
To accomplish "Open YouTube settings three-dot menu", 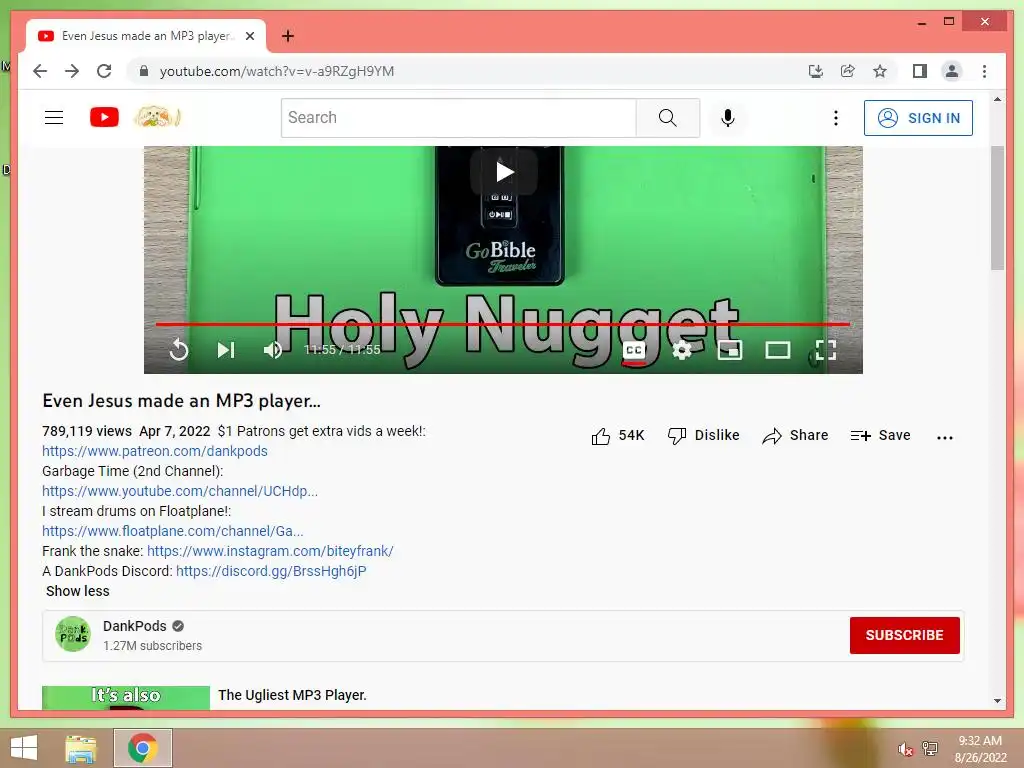I will (x=835, y=118).
